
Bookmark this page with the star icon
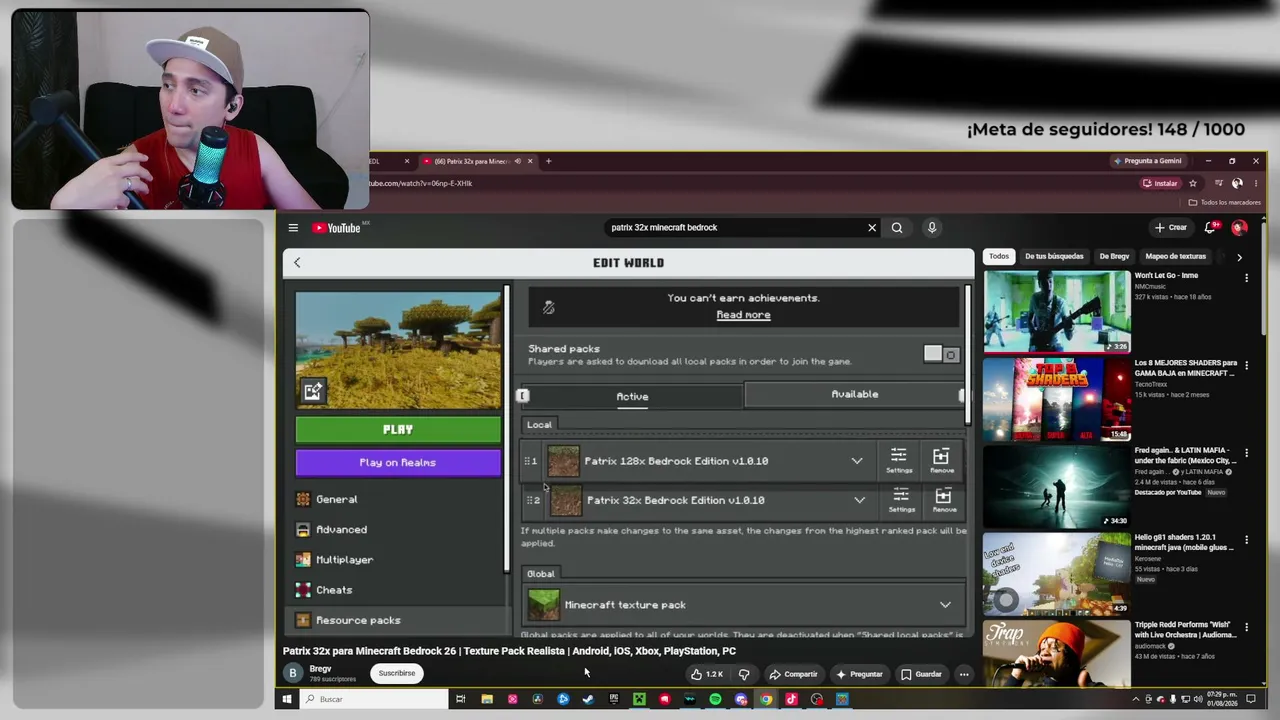[x=1193, y=183]
